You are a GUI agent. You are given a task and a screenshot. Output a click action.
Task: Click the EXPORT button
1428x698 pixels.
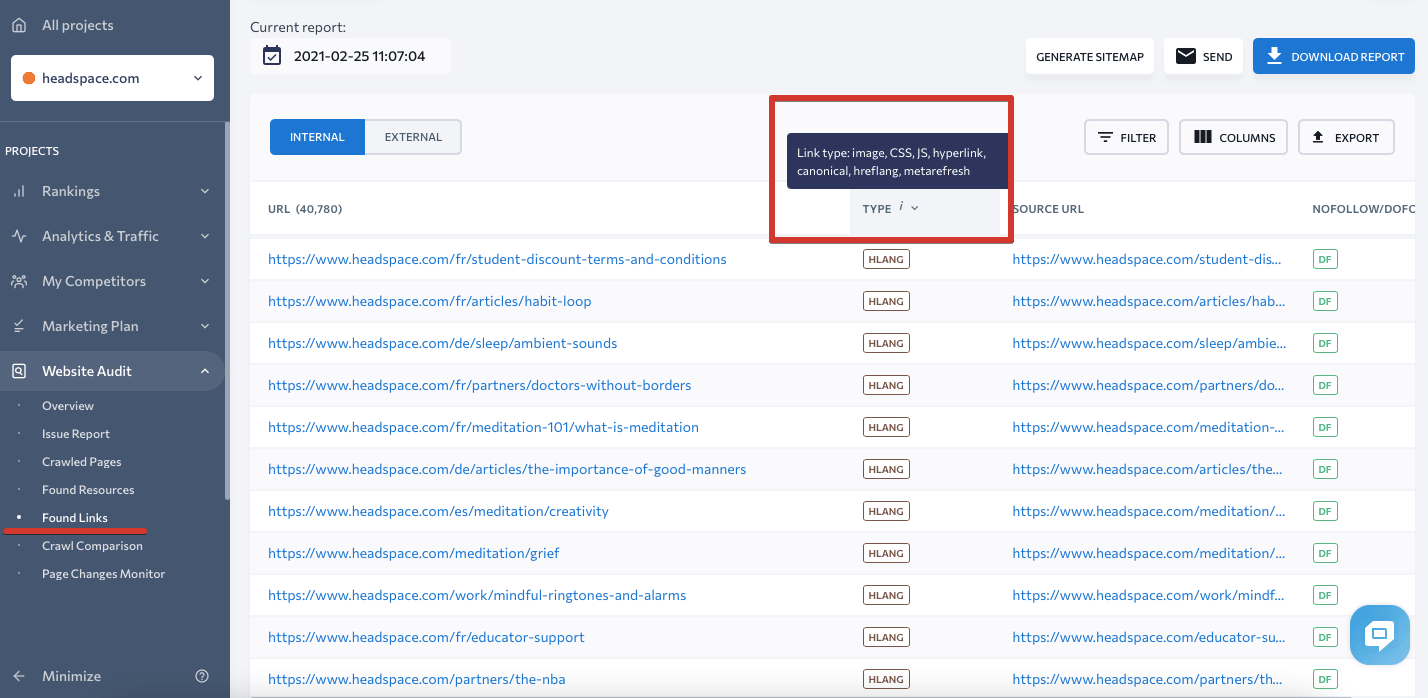pyautogui.click(x=1346, y=137)
